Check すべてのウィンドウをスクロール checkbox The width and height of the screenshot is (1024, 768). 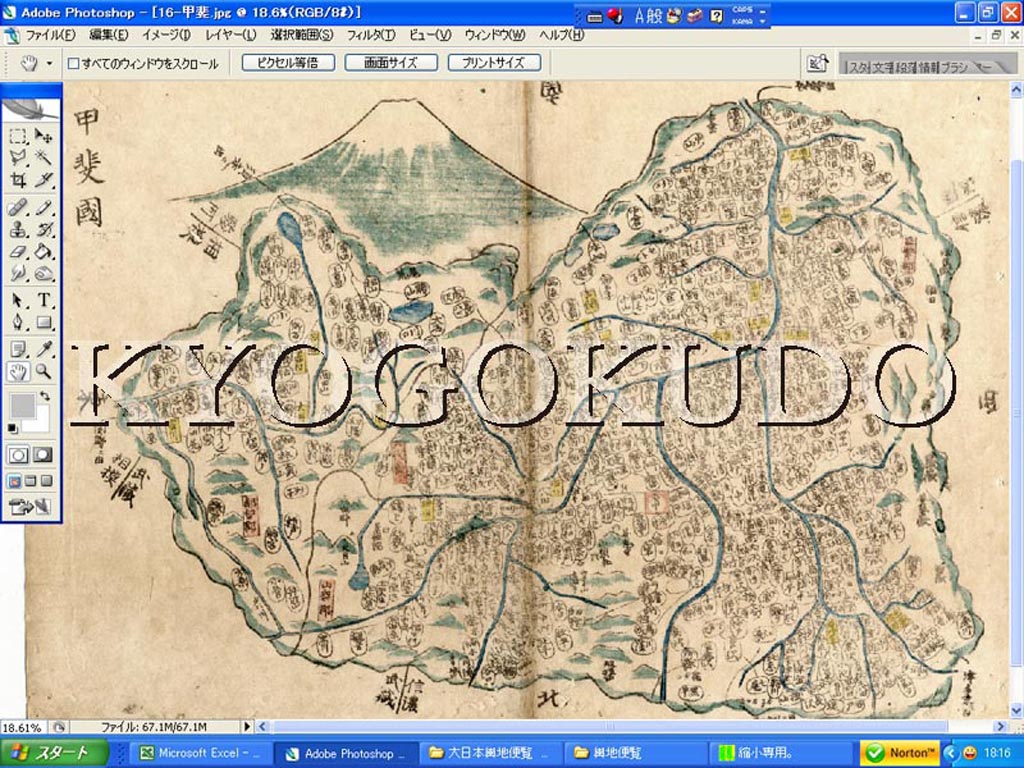pyautogui.click(x=74, y=64)
